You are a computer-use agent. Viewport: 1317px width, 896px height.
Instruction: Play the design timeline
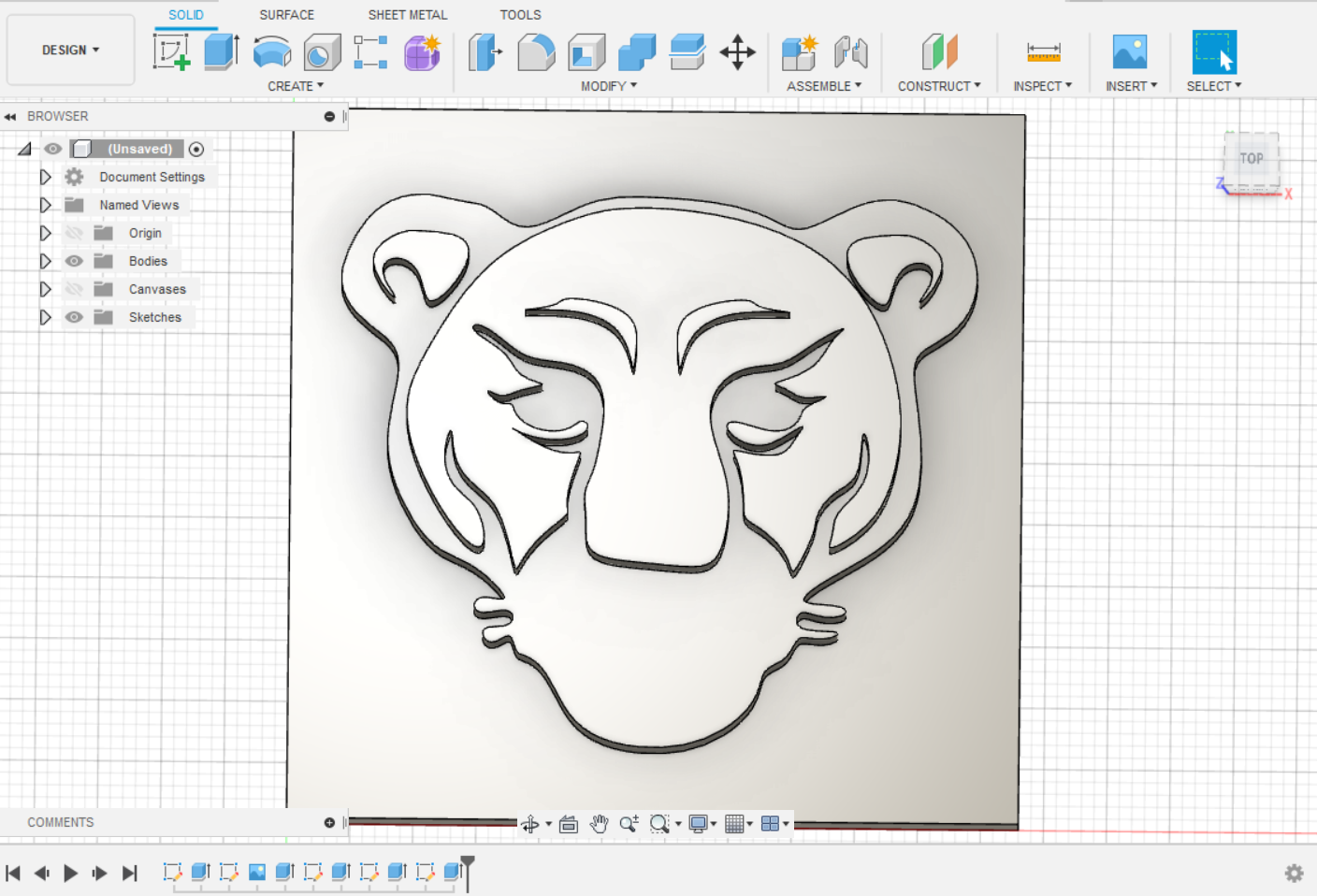coord(71,873)
